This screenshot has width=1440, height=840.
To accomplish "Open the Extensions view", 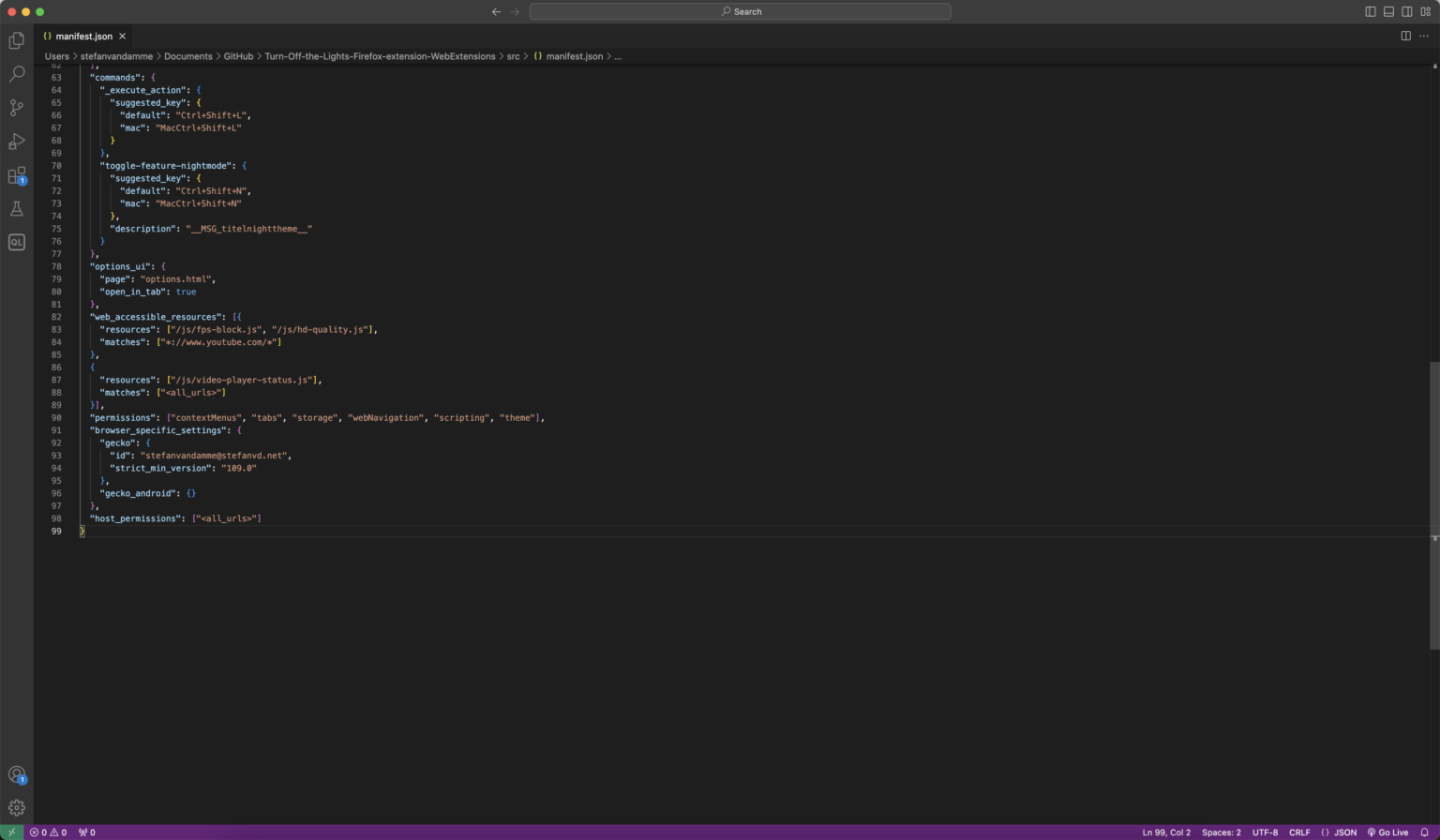I will point(16,175).
